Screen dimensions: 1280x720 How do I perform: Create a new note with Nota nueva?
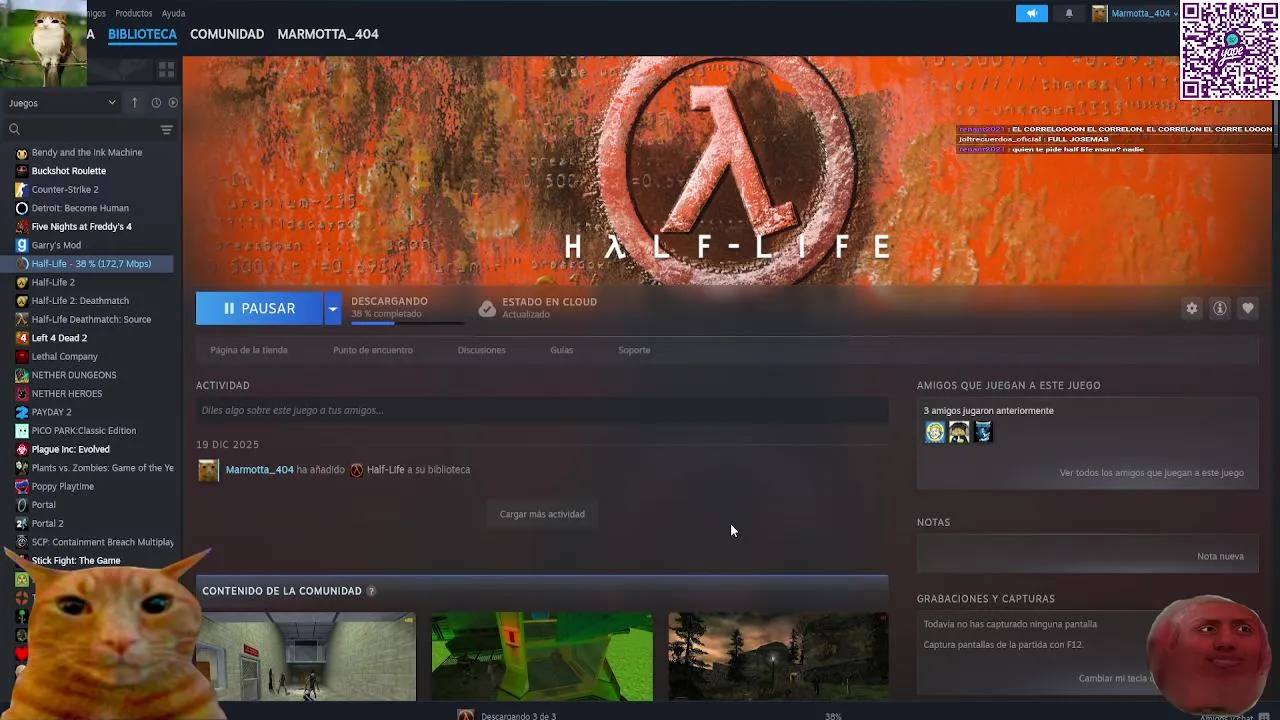tap(1220, 556)
